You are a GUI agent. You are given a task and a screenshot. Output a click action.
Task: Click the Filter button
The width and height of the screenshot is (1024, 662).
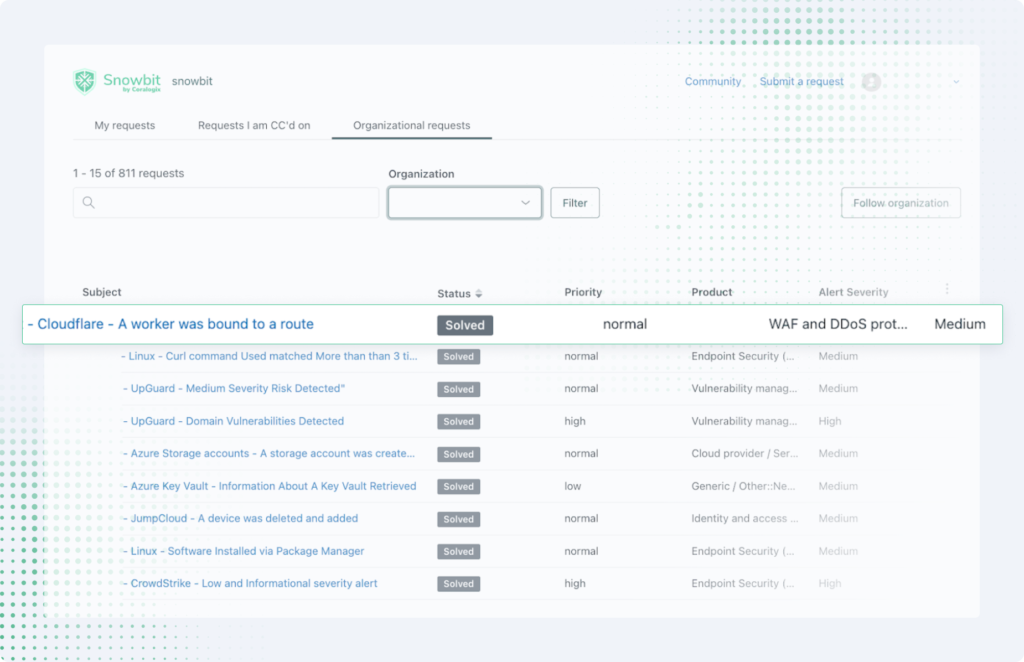point(575,202)
